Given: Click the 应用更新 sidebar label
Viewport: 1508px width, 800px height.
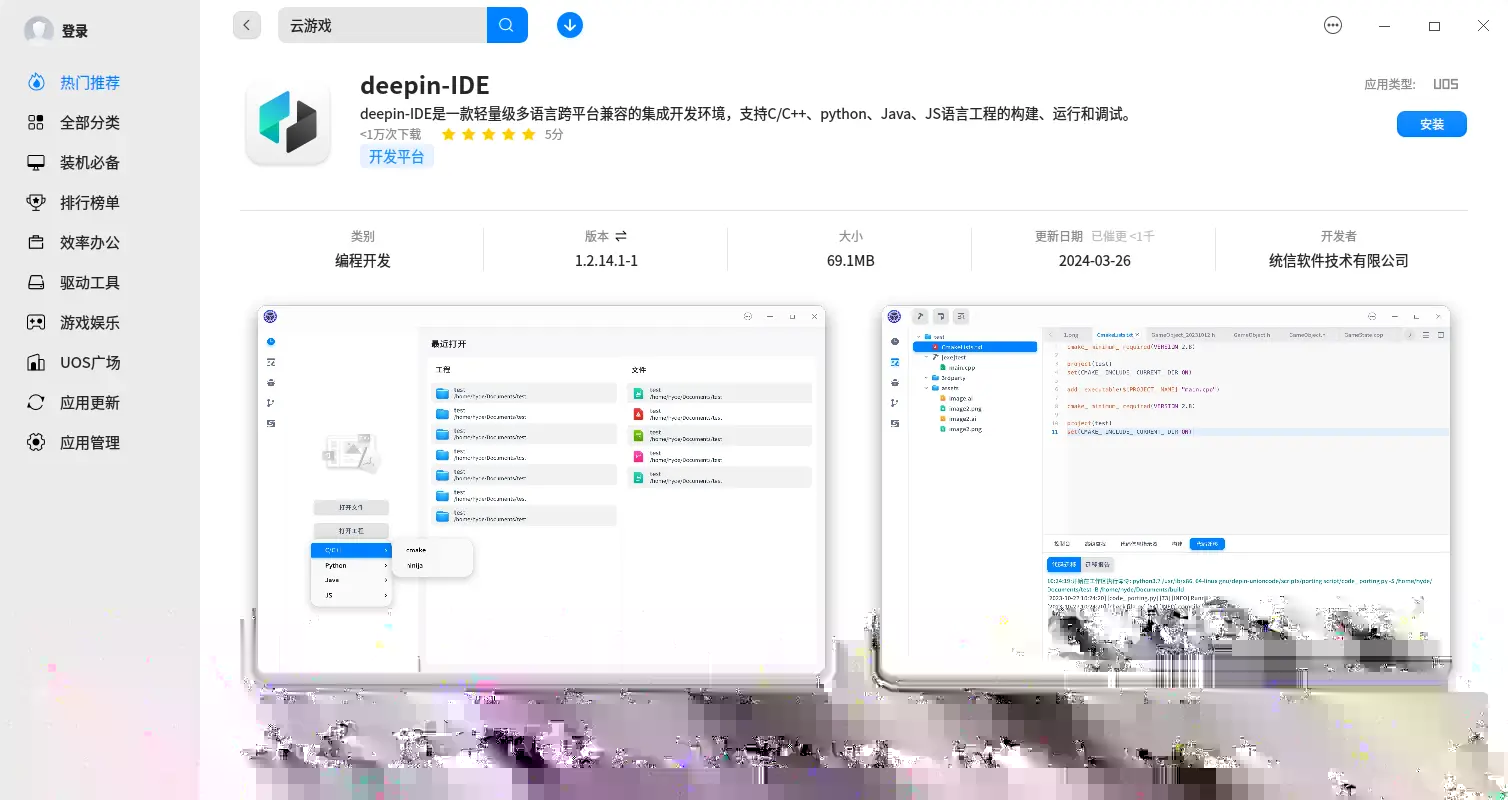Looking at the screenshot, I should (x=90, y=402).
